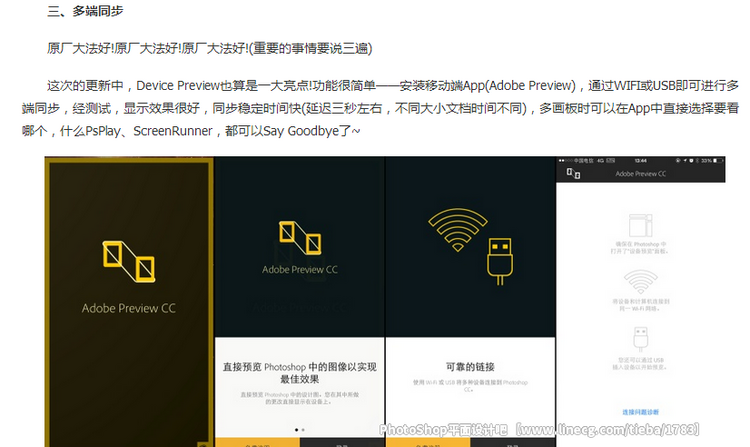Click the gray USB plug icon on the white screen
The image size is (750, 447).
click(640, 339)
